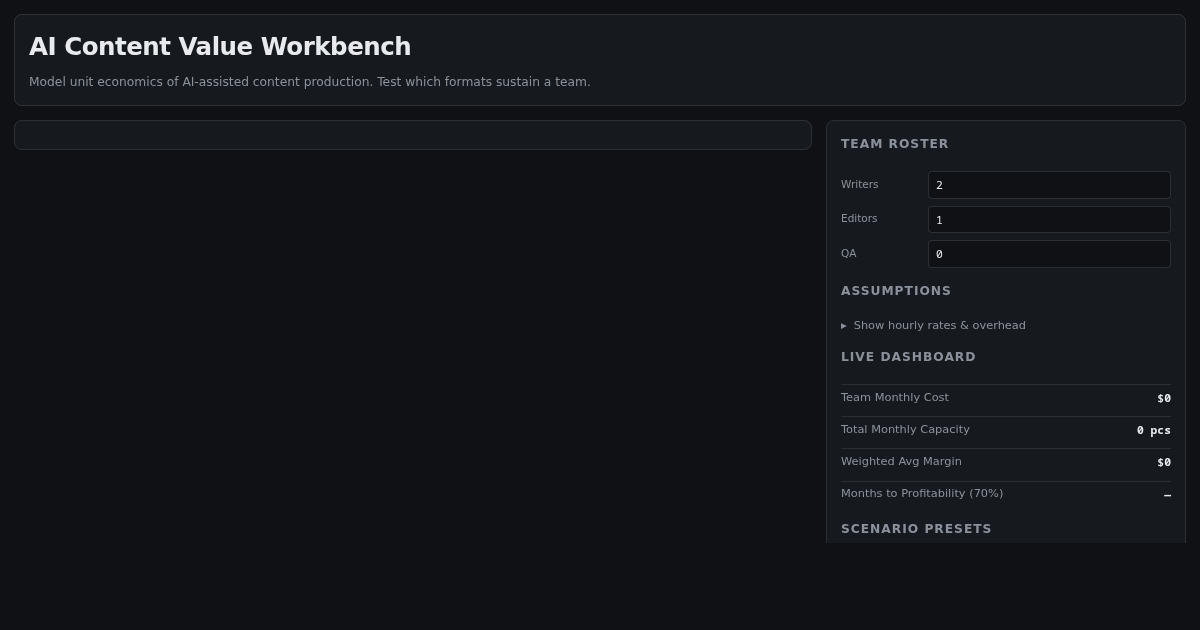Click the Total Monthly Capacity value 0 pcs
The height and width of the screenshot is (630, 1200).
pyautogui.click(x=1154, y=430)
